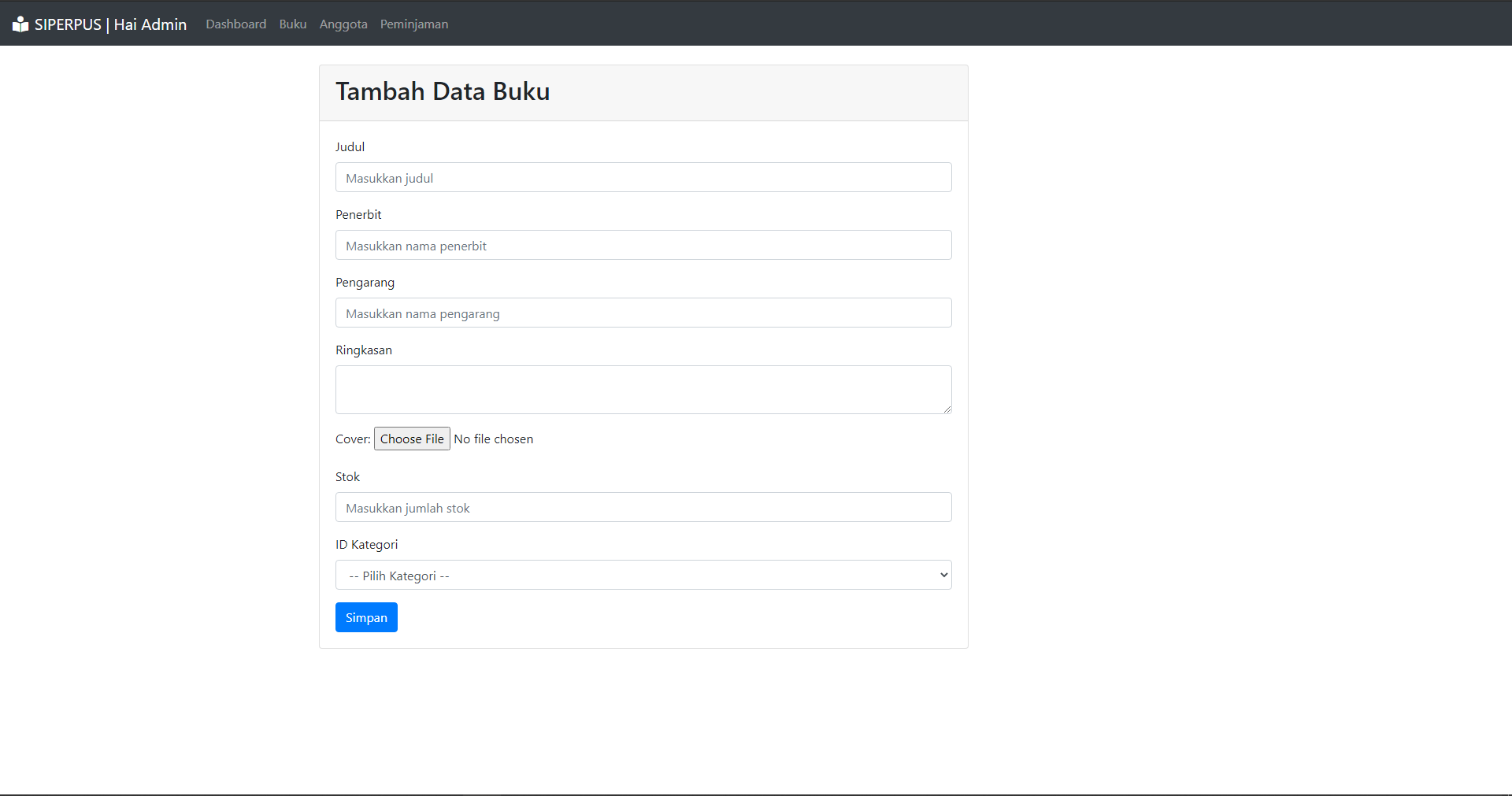Click the Judul field label
The width and height of the screenshot is (1512, 796).
pos(350,146)
